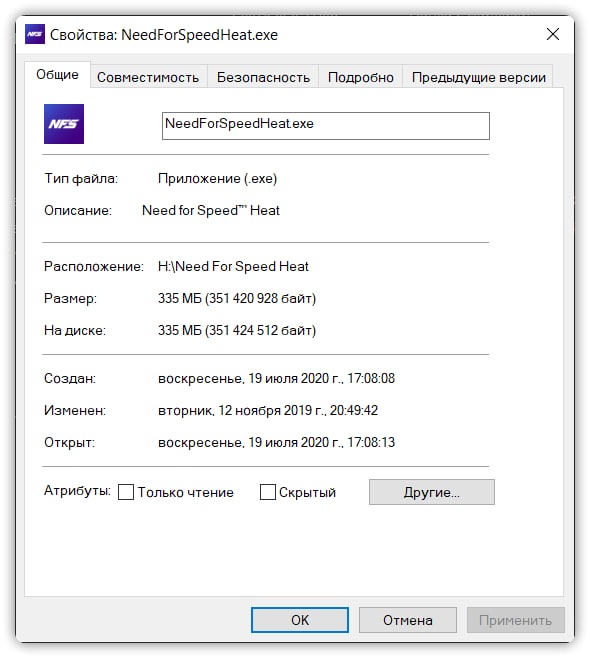Click the window title Свойства: NeedForSpeedHeat.exe

click(x=164, y=34)
